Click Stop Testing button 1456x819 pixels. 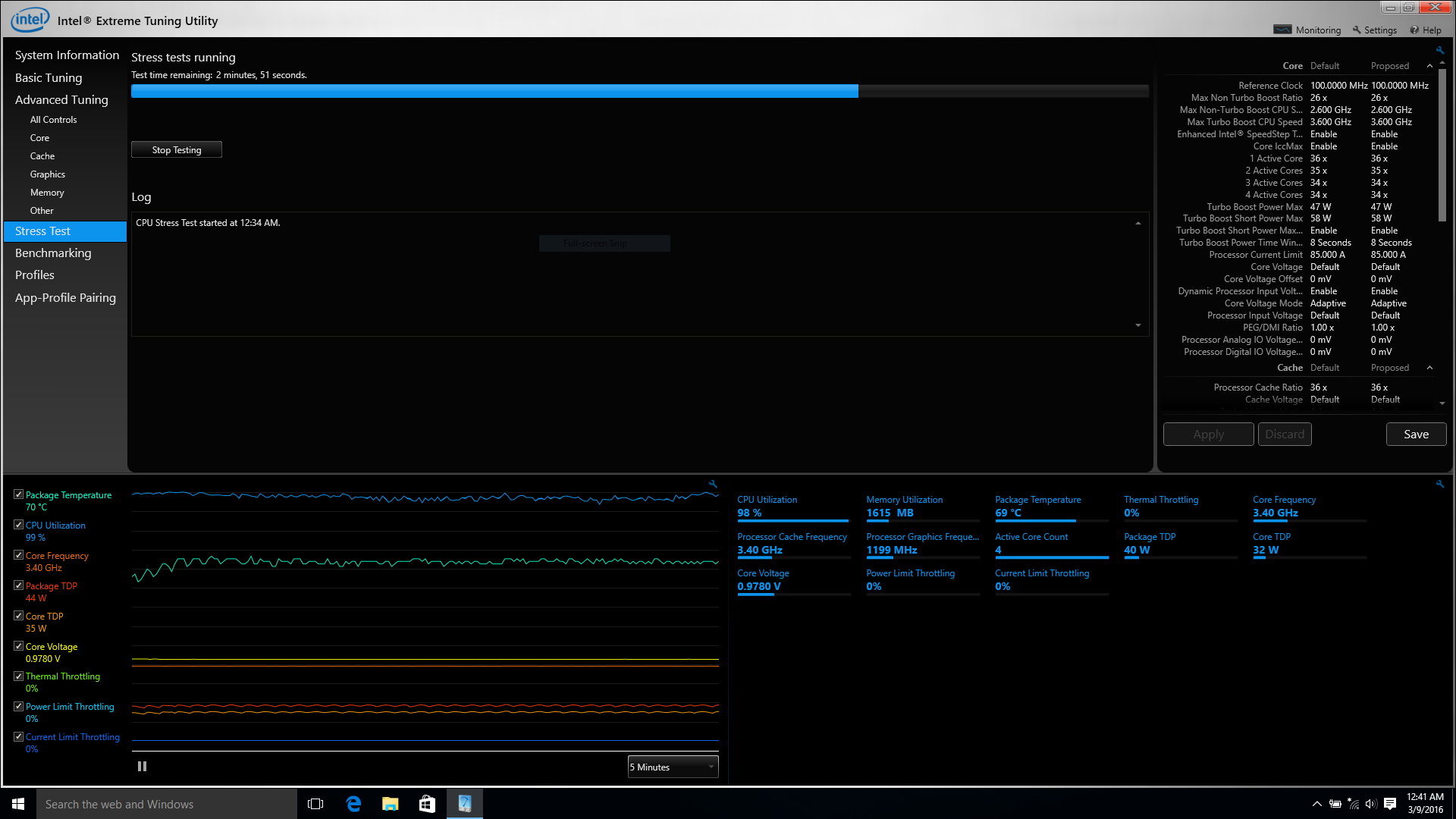[177, 149]
